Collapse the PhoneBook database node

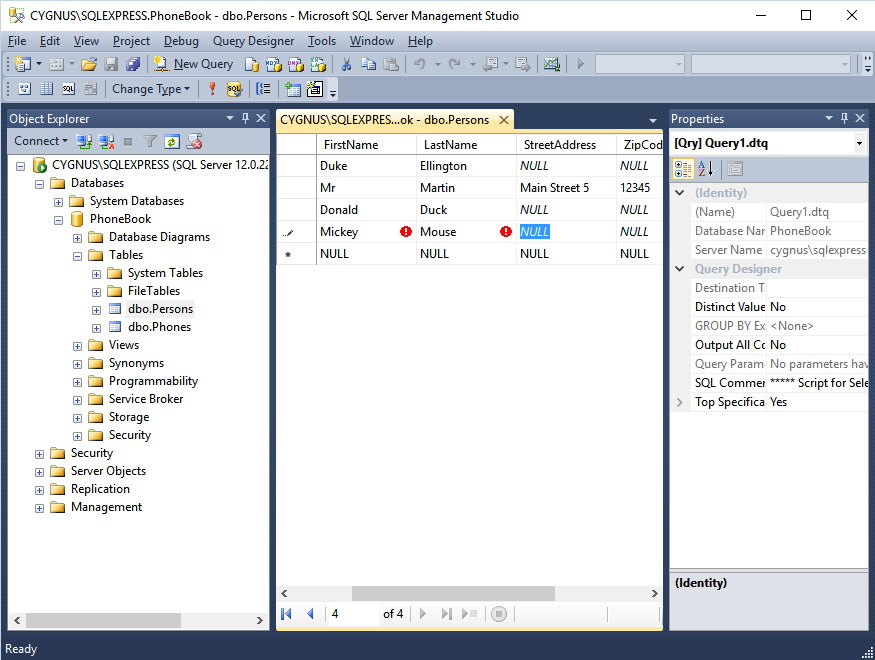point(59,220)
